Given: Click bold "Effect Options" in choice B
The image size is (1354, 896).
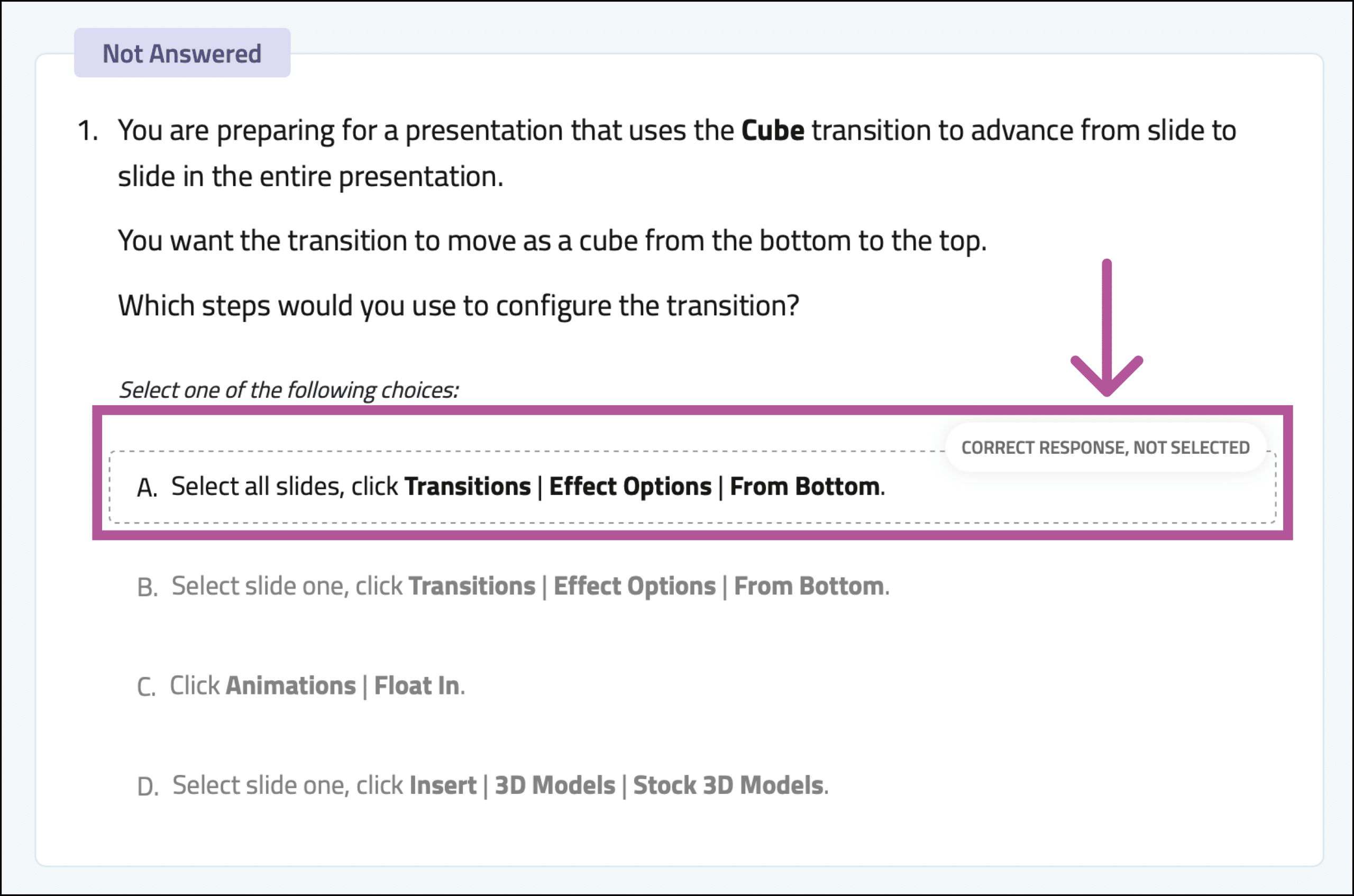Looking at the screenshot, I should coord(634,586).
